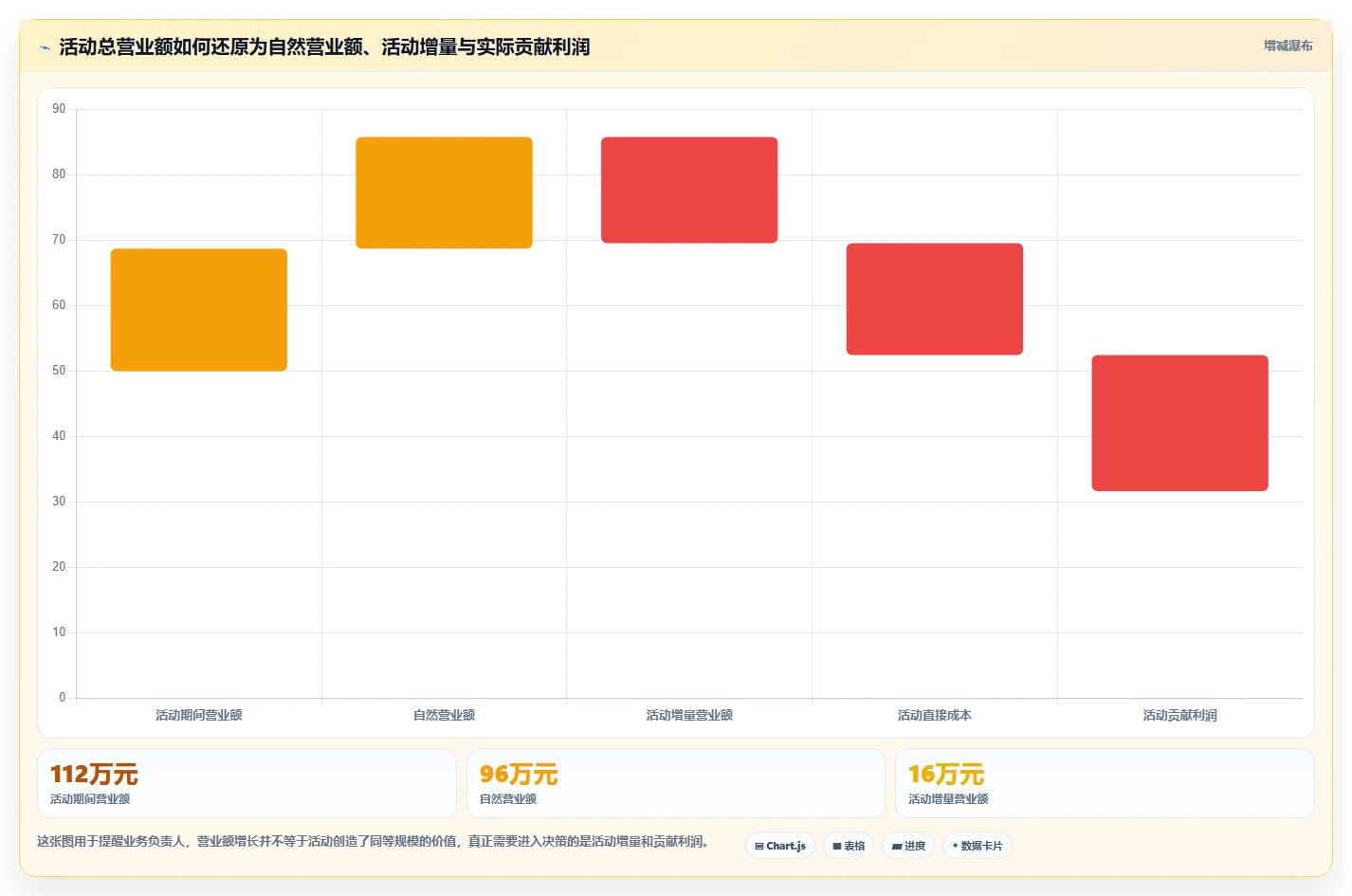1352x896 pixels.
Task: Click the 增减瀑布 tag in the header
Action: tap(1288, 46)
